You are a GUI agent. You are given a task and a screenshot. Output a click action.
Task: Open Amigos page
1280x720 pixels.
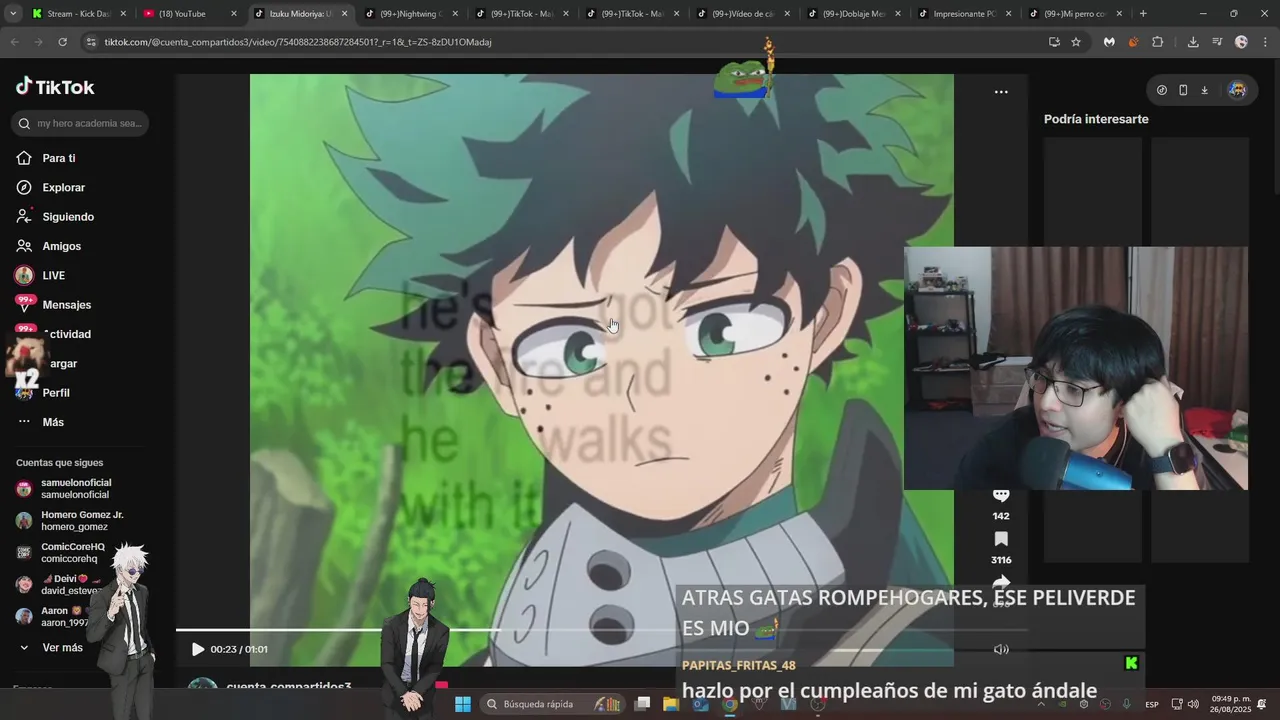coord(61,246)
